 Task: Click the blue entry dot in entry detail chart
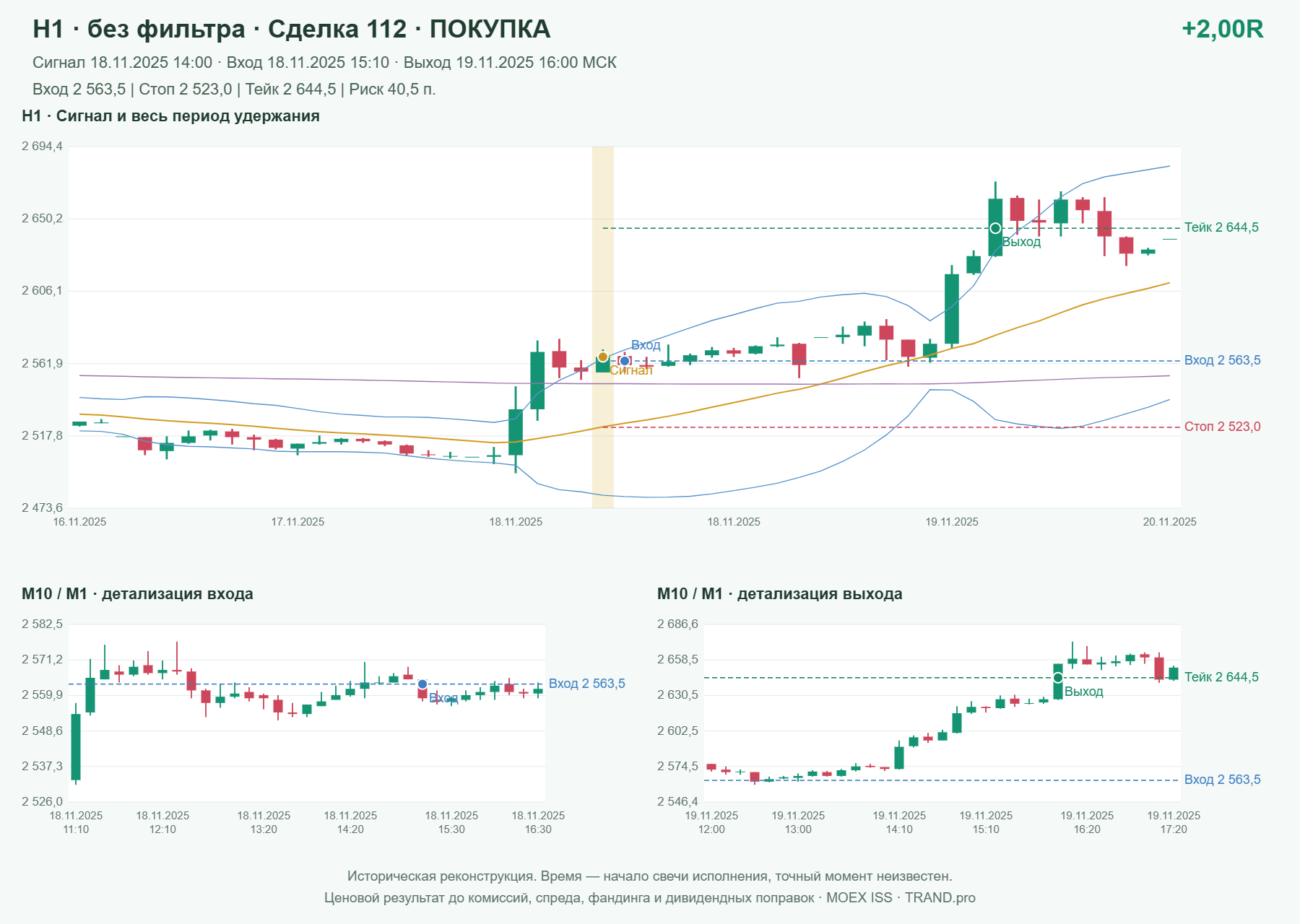click(x=422, y=684)
